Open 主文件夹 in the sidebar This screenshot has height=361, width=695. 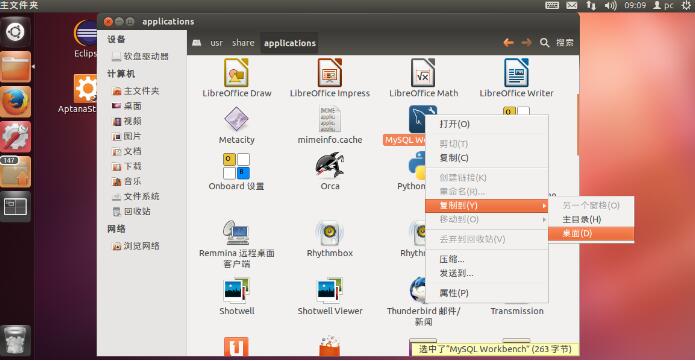pos(142,91)
